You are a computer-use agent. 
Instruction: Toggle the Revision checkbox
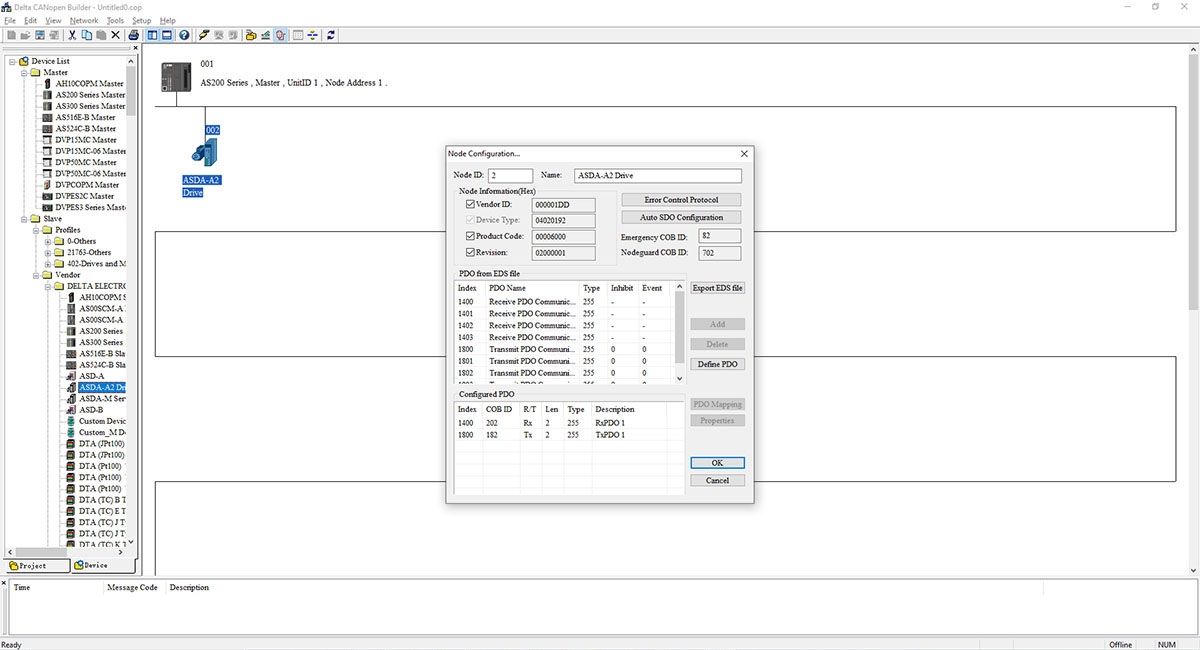click(470, 252)
